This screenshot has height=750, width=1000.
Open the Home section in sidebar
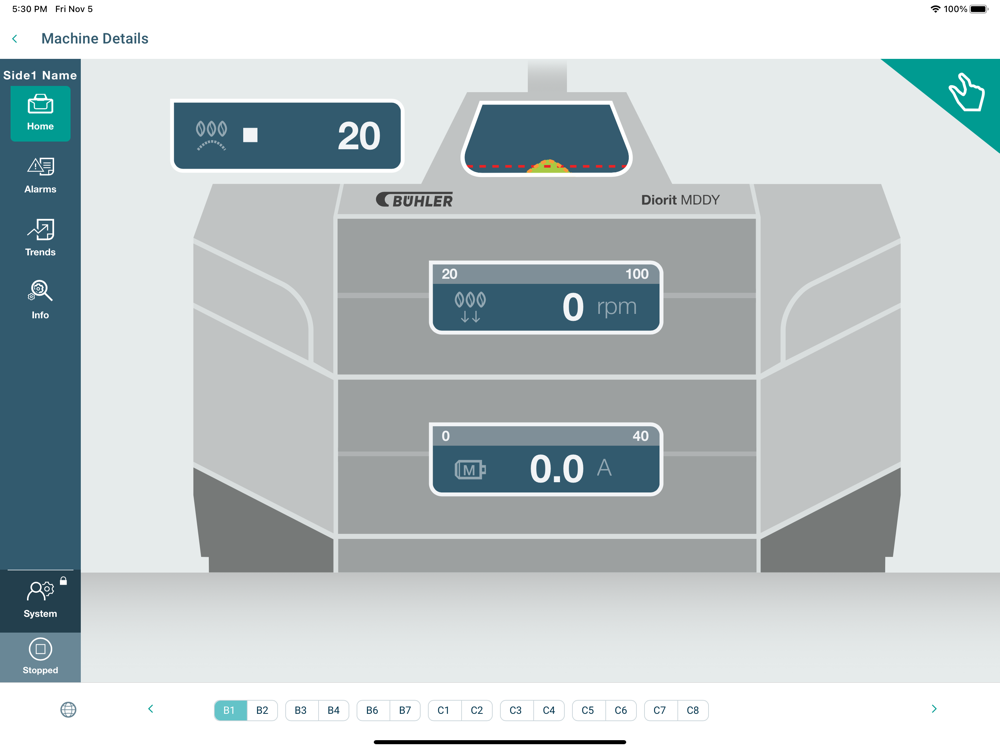click(x=40, y=114)
